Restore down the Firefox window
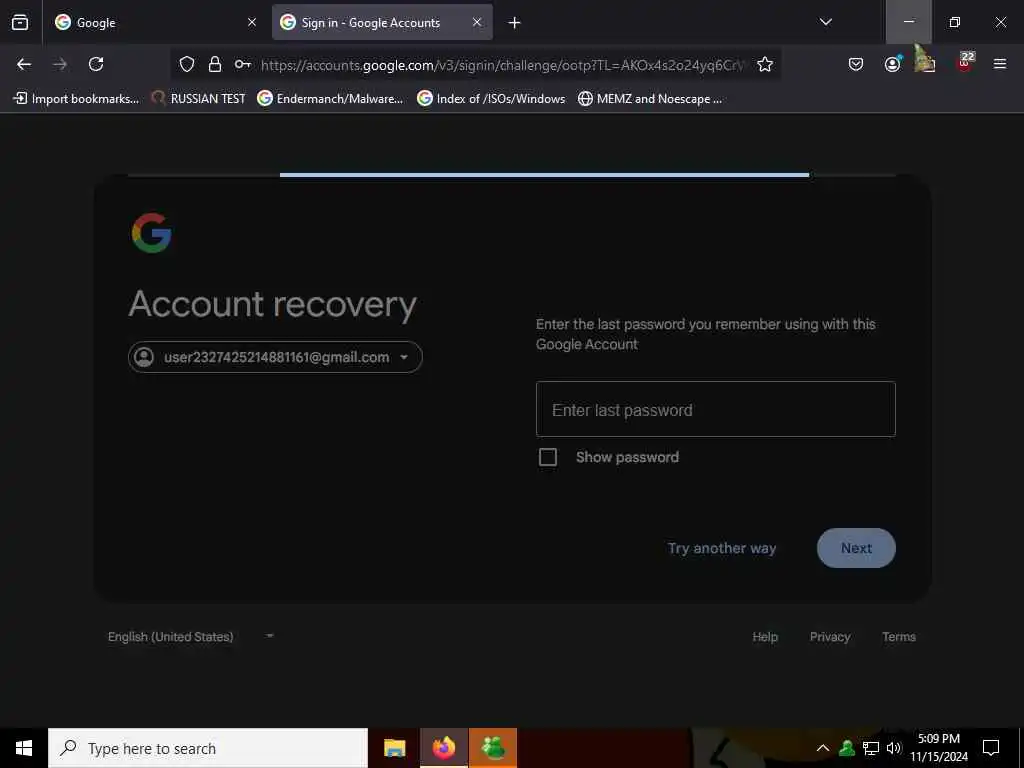 955,22
